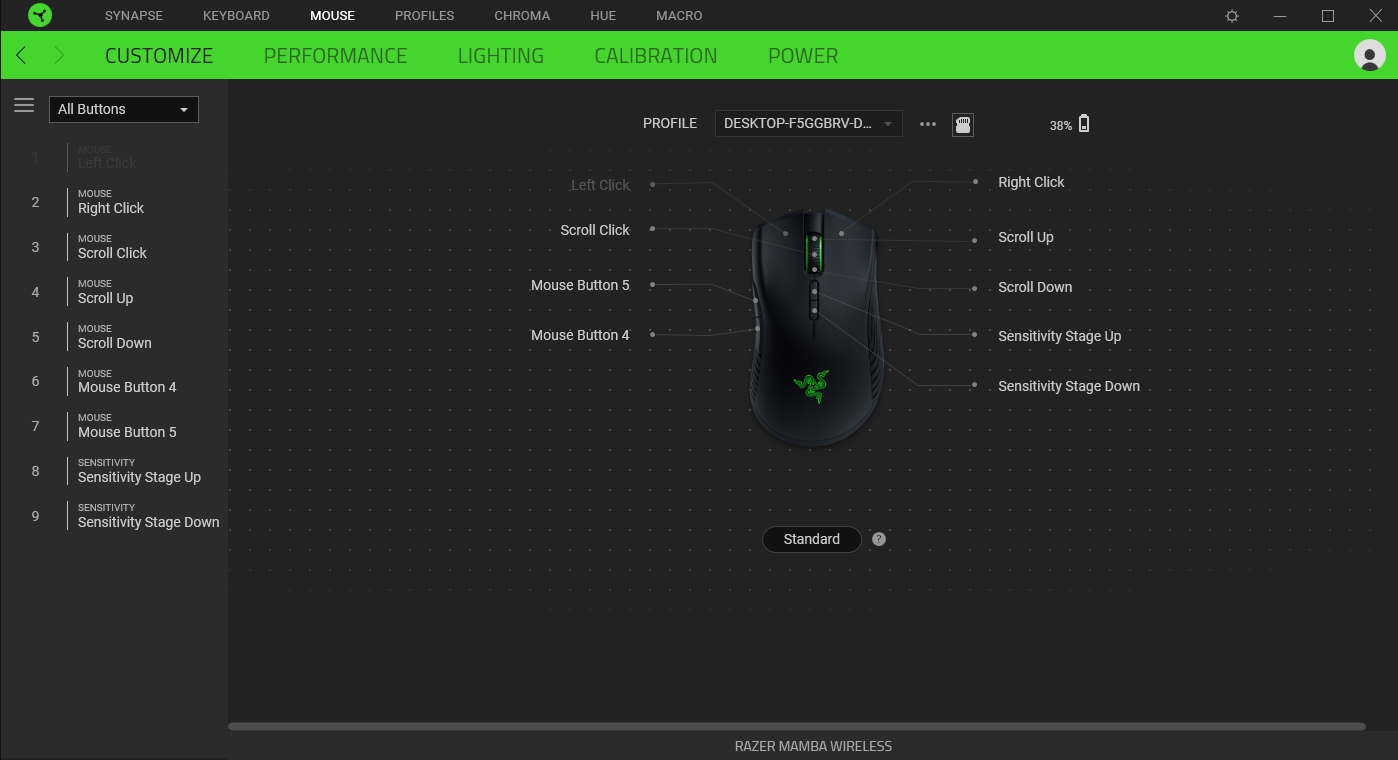Open the HUE tab
This screenshot has width=1398, height=760.
603,16
